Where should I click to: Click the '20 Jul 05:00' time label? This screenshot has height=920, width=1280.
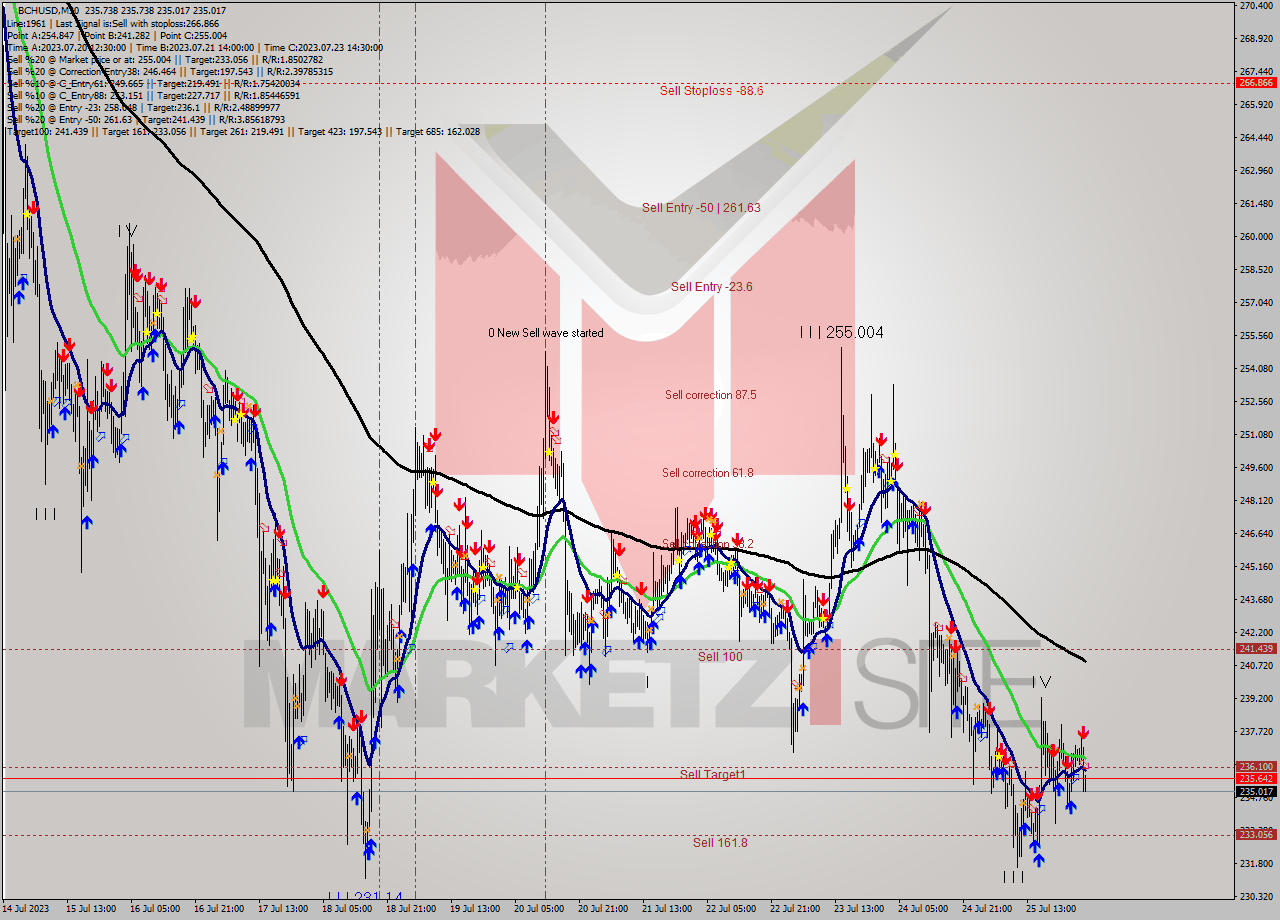click(x=539, y=909)
